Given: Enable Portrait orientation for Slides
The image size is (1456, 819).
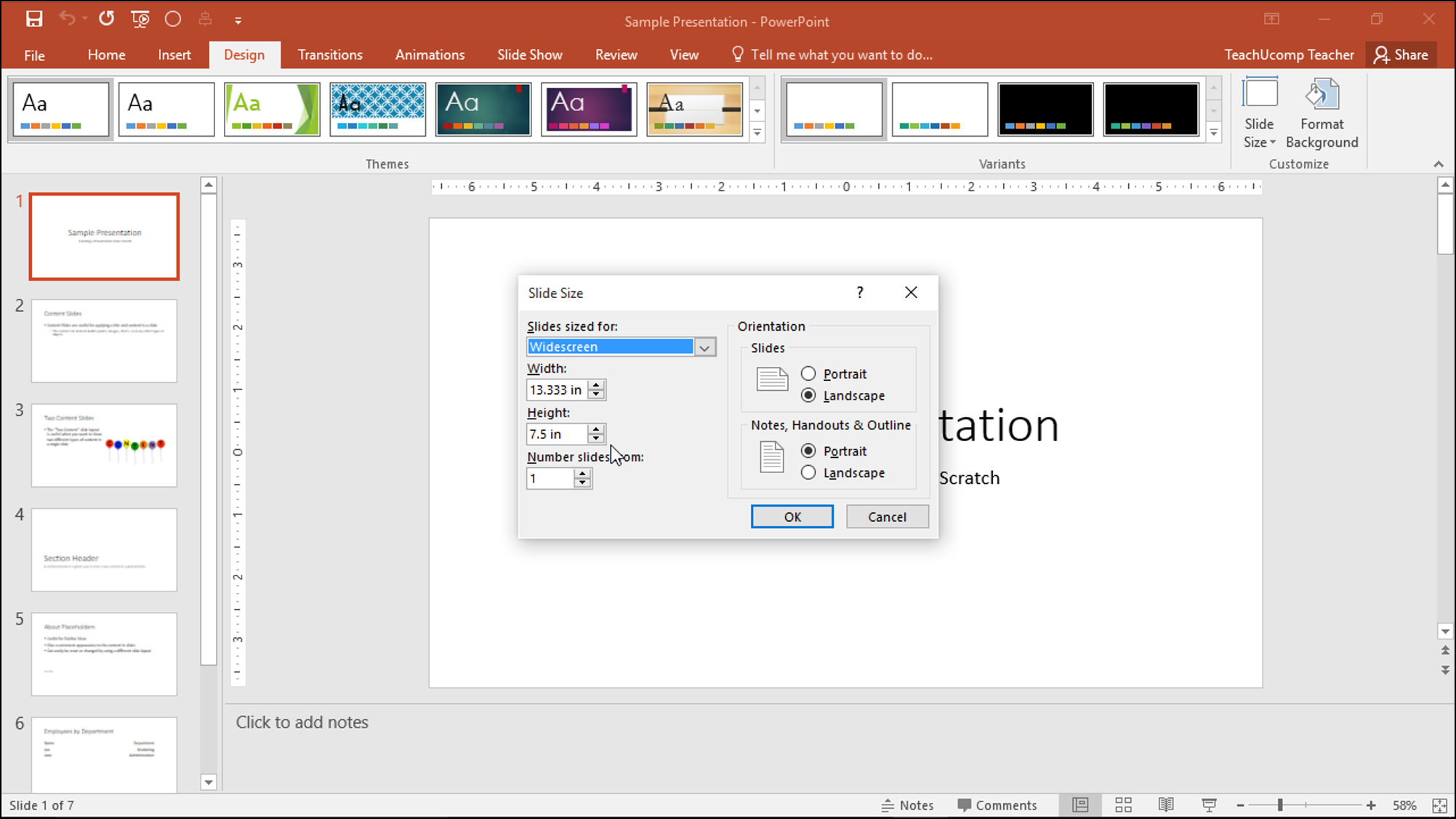Looking at the screenshot, I should coord(807,373).
